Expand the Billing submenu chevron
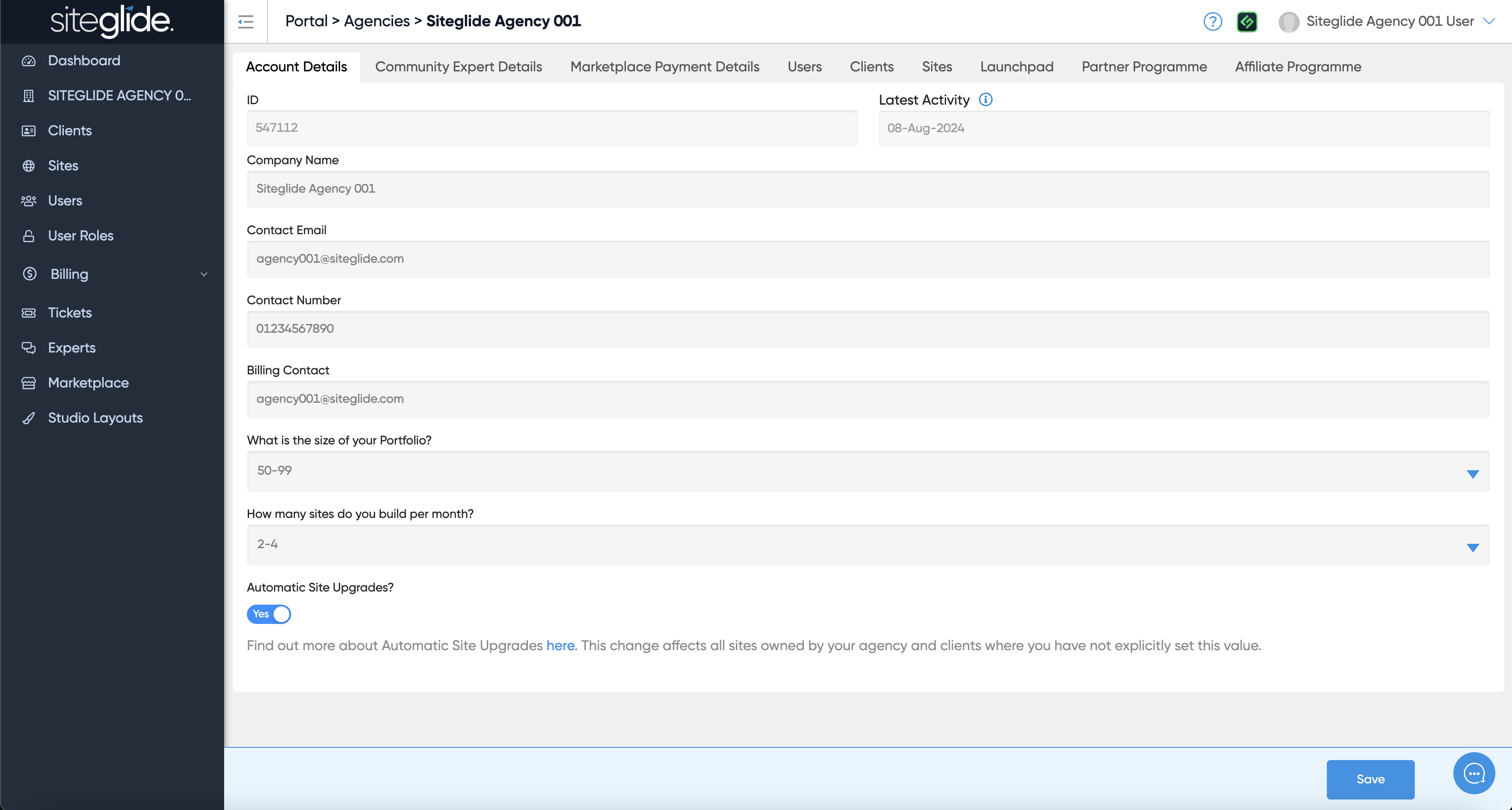Screen dimensions: 1512x810 coord(204,274)
